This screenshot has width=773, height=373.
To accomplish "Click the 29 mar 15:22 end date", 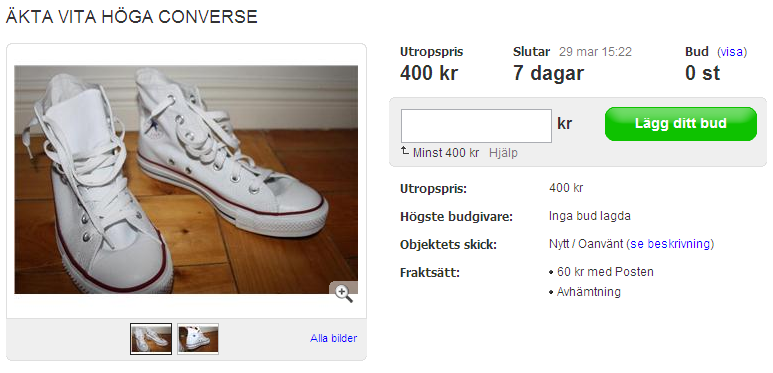I will [596, 52].
